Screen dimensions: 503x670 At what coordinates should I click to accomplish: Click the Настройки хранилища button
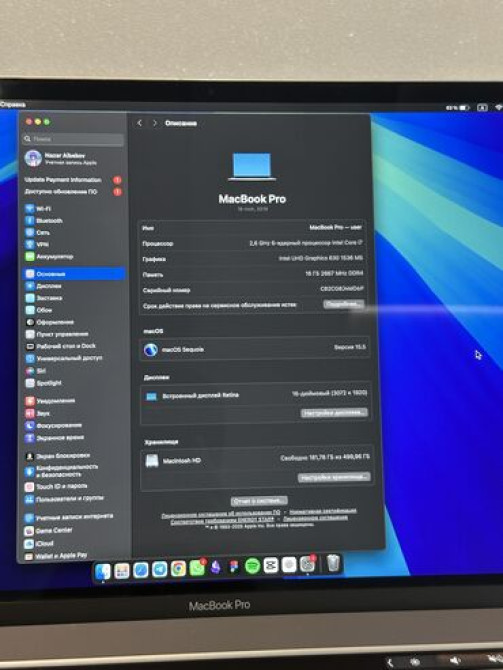click(x=334, y=477)
